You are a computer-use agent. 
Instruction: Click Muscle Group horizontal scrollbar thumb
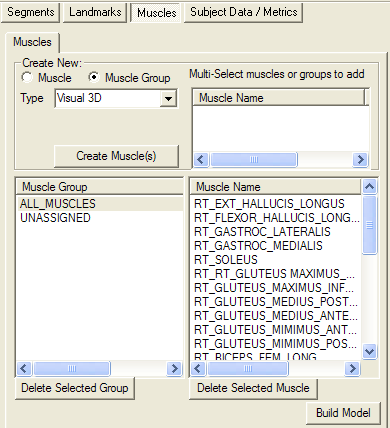click(72, 368)
